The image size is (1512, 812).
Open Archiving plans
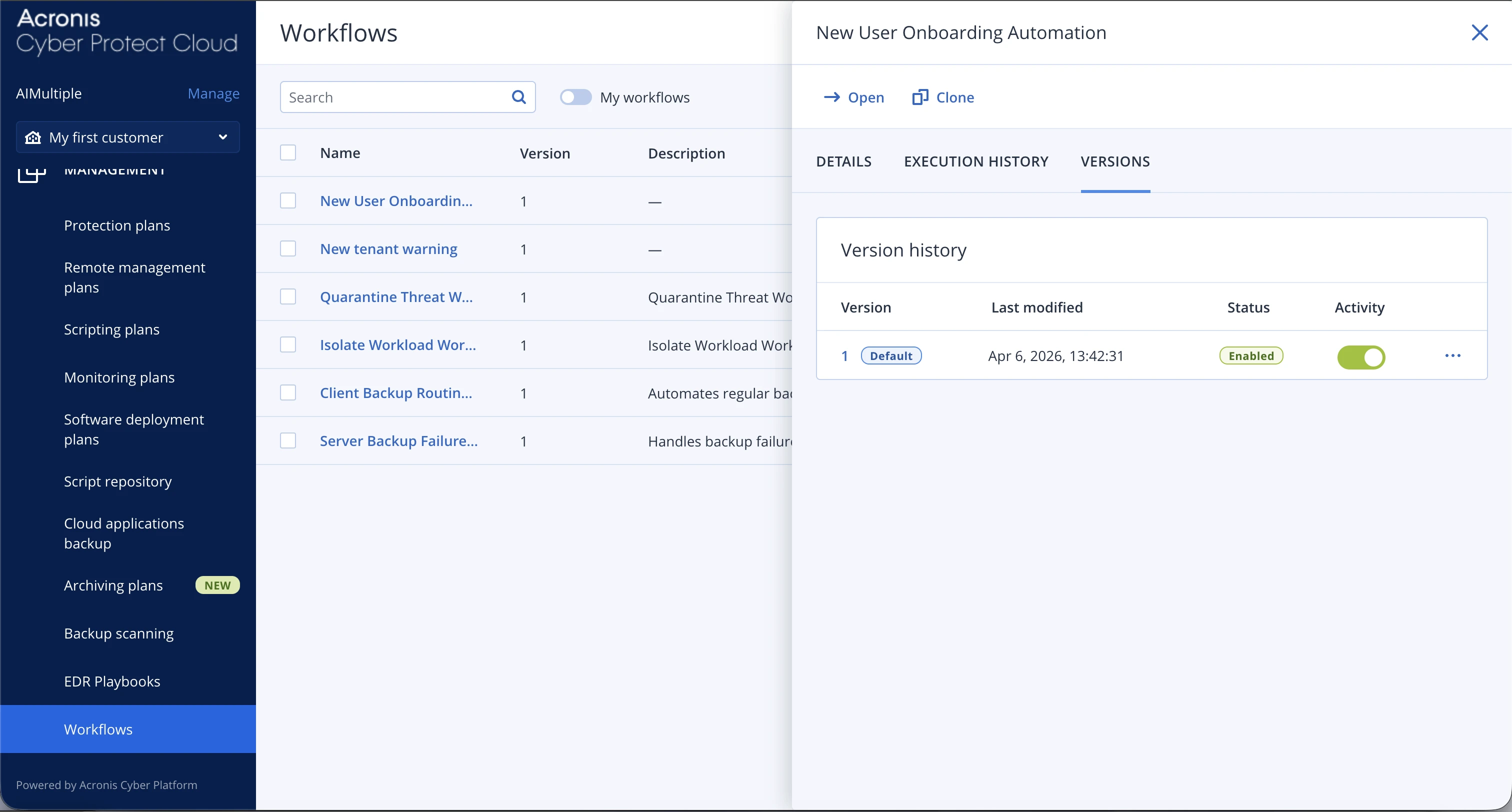[113, 585]
